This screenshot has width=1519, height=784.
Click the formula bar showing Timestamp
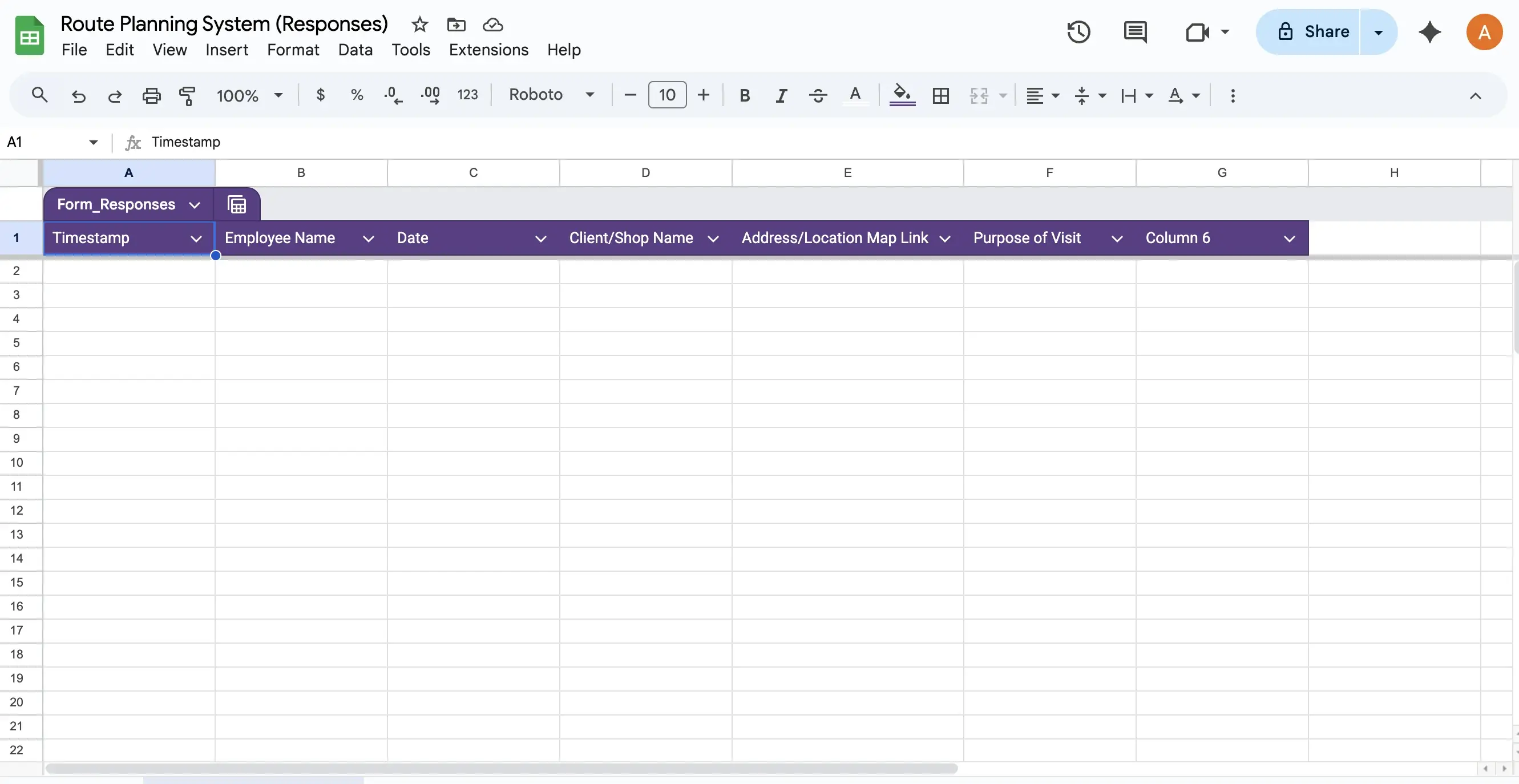pyautogui.click(x=186, y=142)
